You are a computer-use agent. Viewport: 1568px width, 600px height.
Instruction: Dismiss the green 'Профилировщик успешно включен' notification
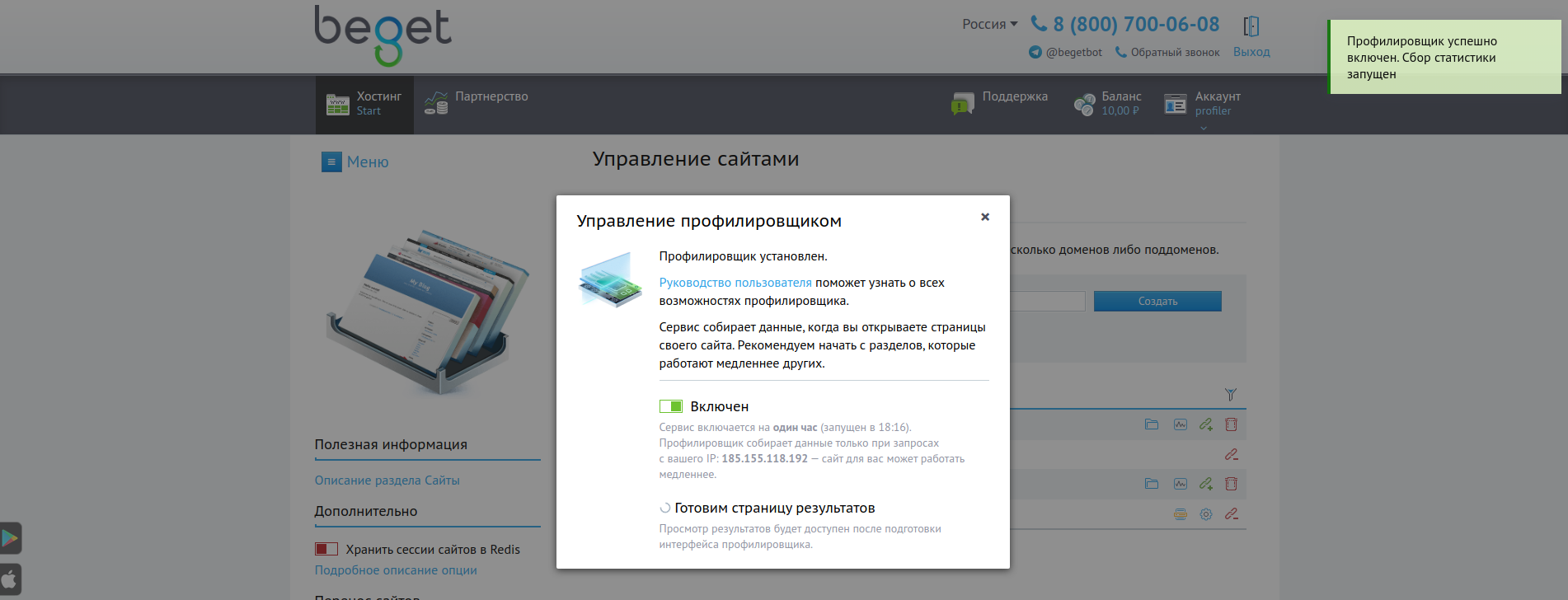[1444, 57]
